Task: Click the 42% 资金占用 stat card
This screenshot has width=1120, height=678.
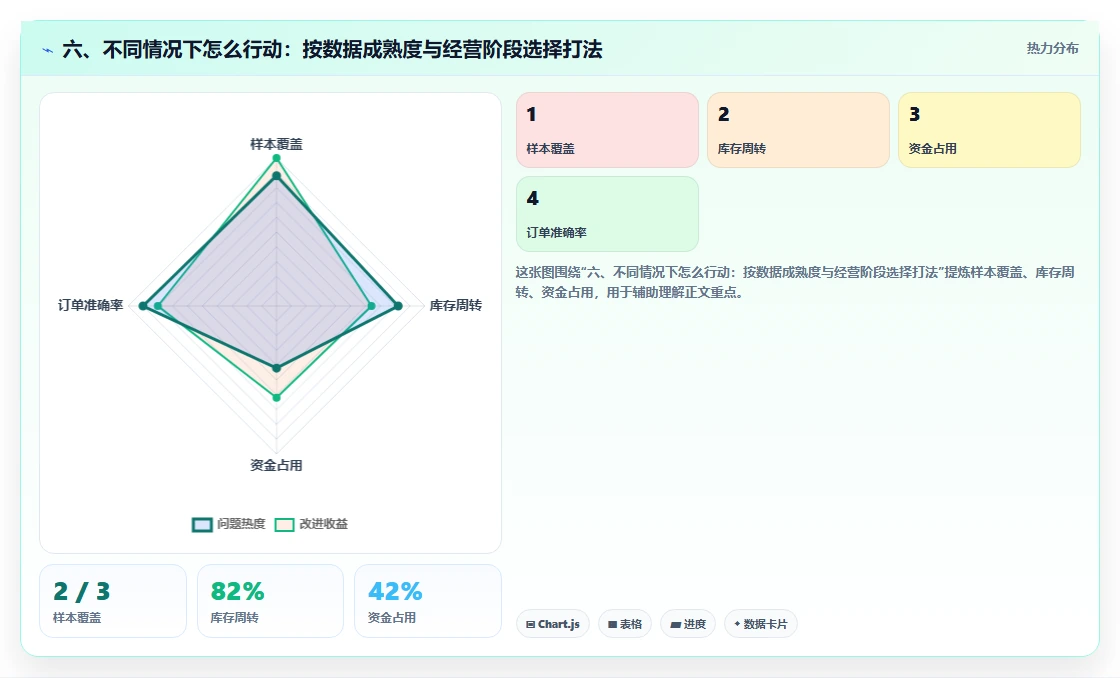Action: (x=428, y=601)
